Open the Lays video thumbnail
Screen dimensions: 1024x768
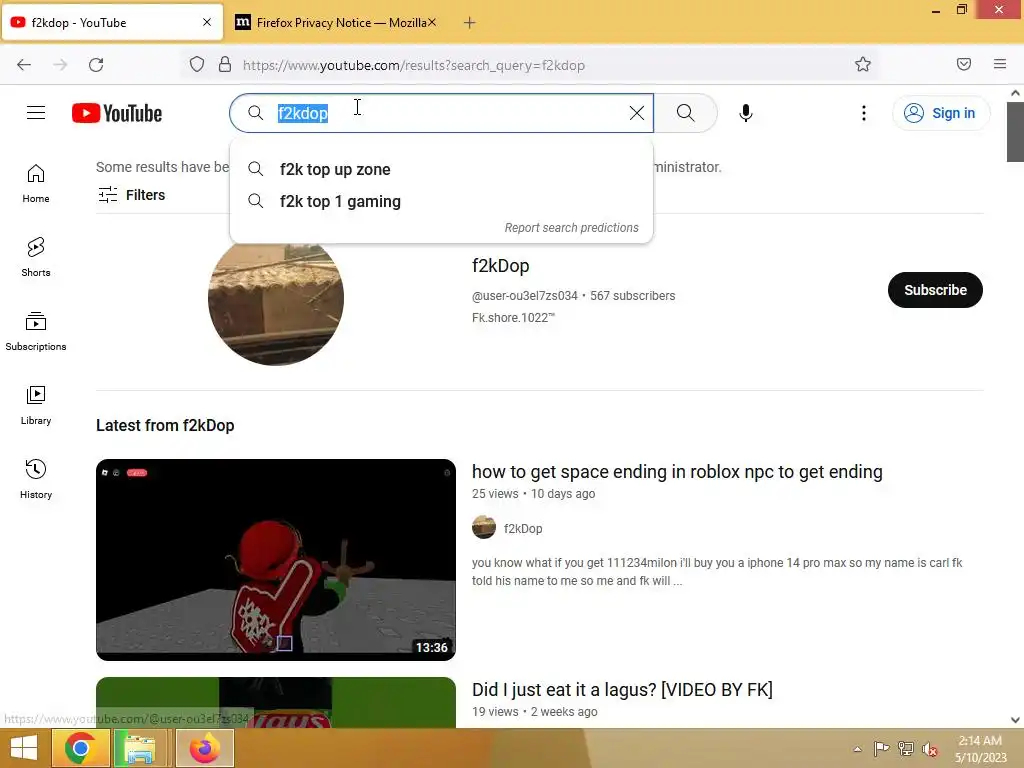point(276,703)
